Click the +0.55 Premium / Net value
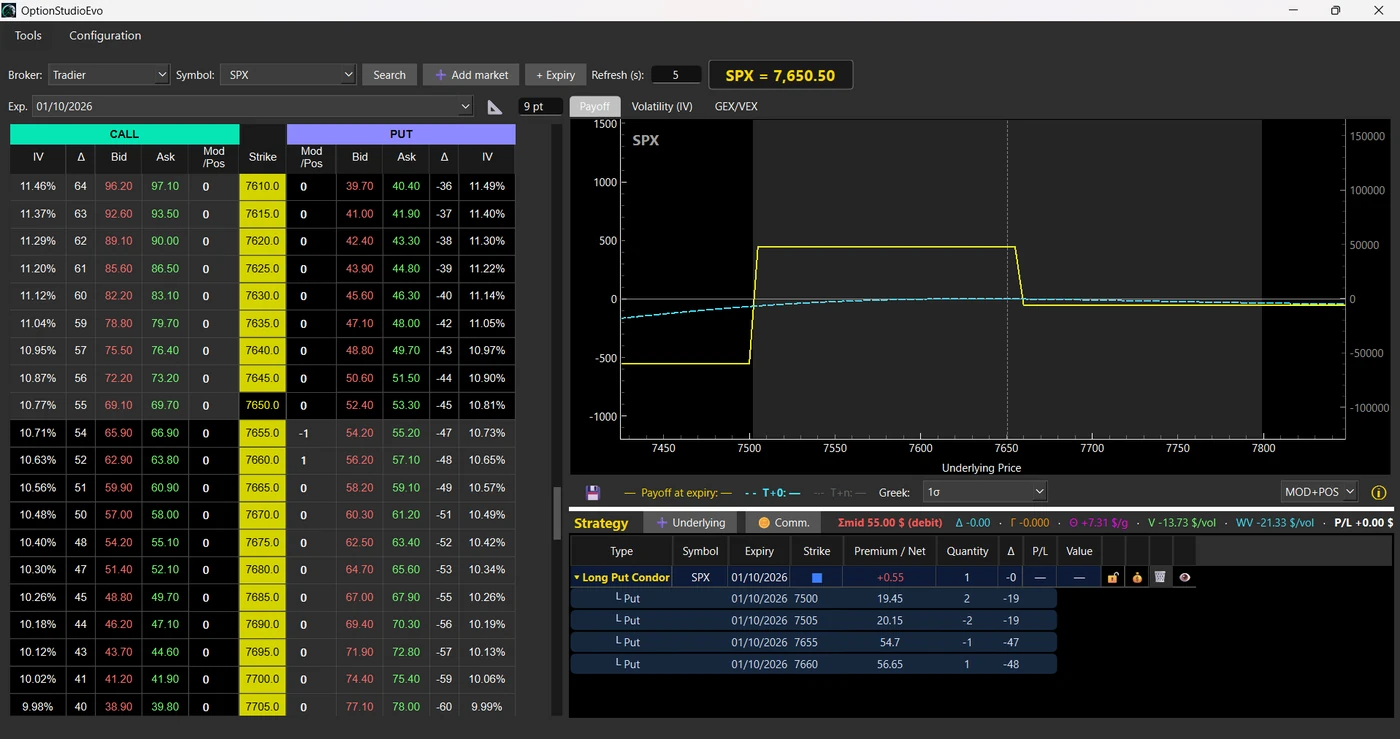The height and width of the screenshot is (739, 1400). (889, 578)
